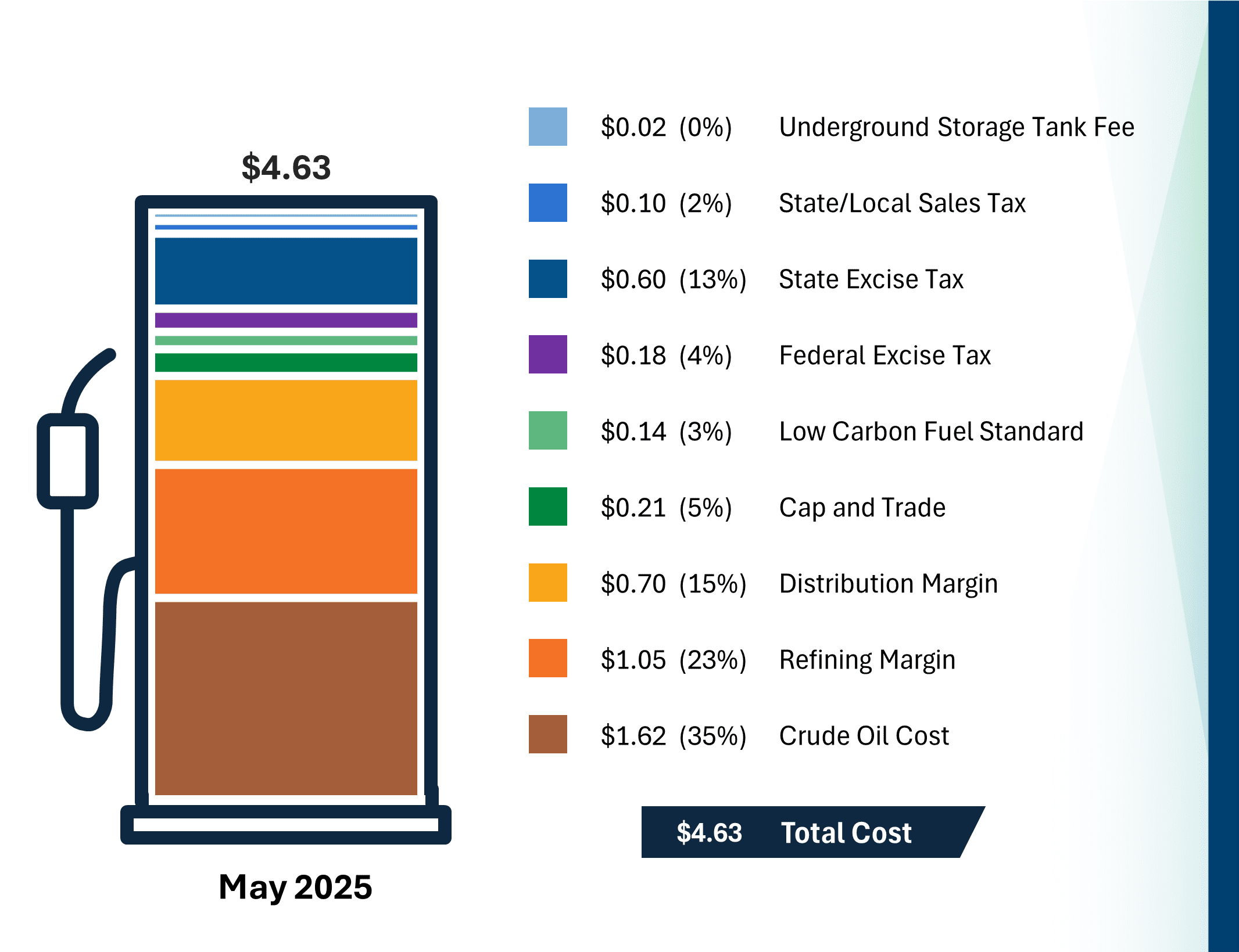This screenshot has width=1239, height=952.
Task: Click the Underground Storage Tank Fee label
Action: 956,127
